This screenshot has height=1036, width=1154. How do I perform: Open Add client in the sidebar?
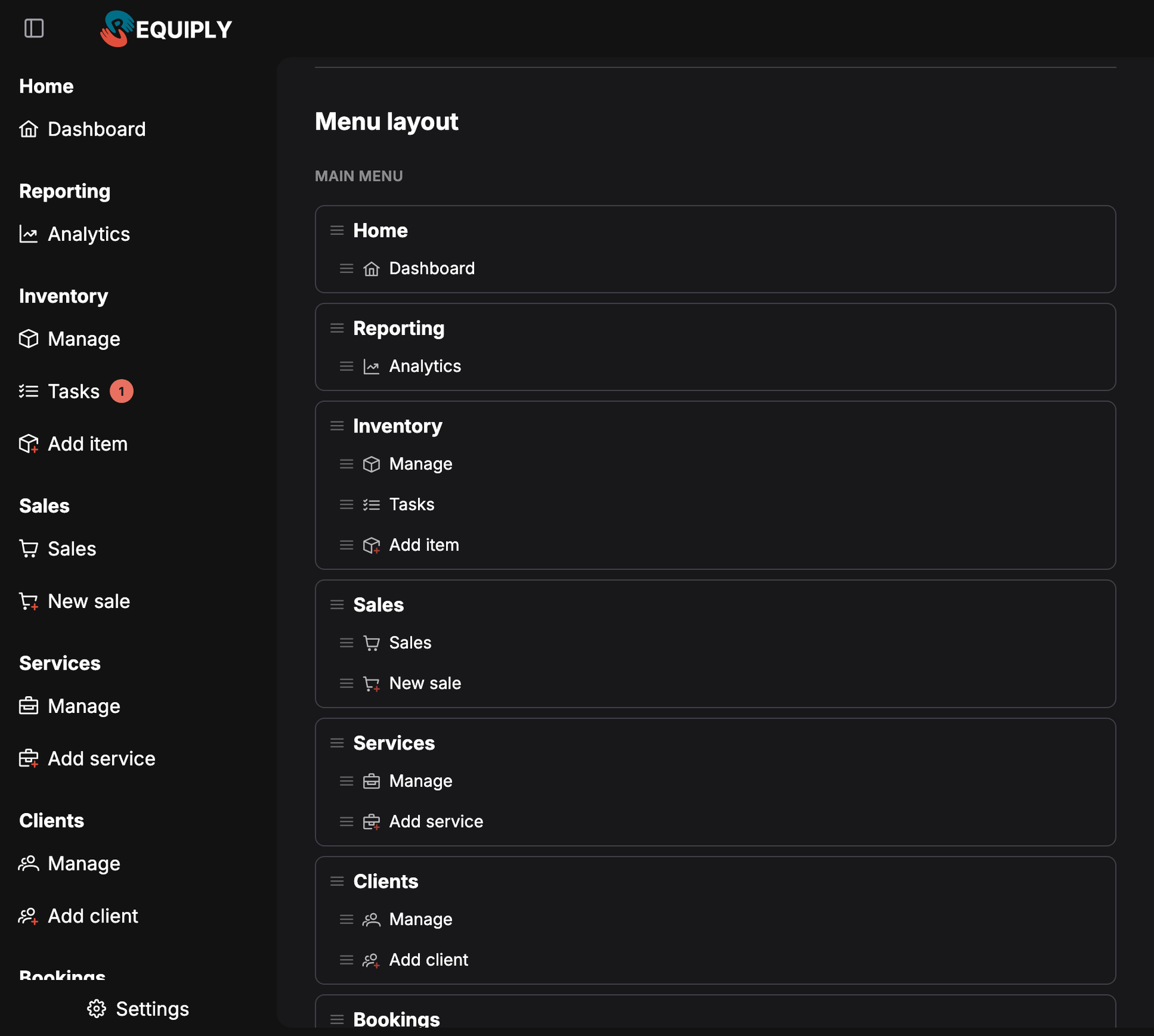79,917
